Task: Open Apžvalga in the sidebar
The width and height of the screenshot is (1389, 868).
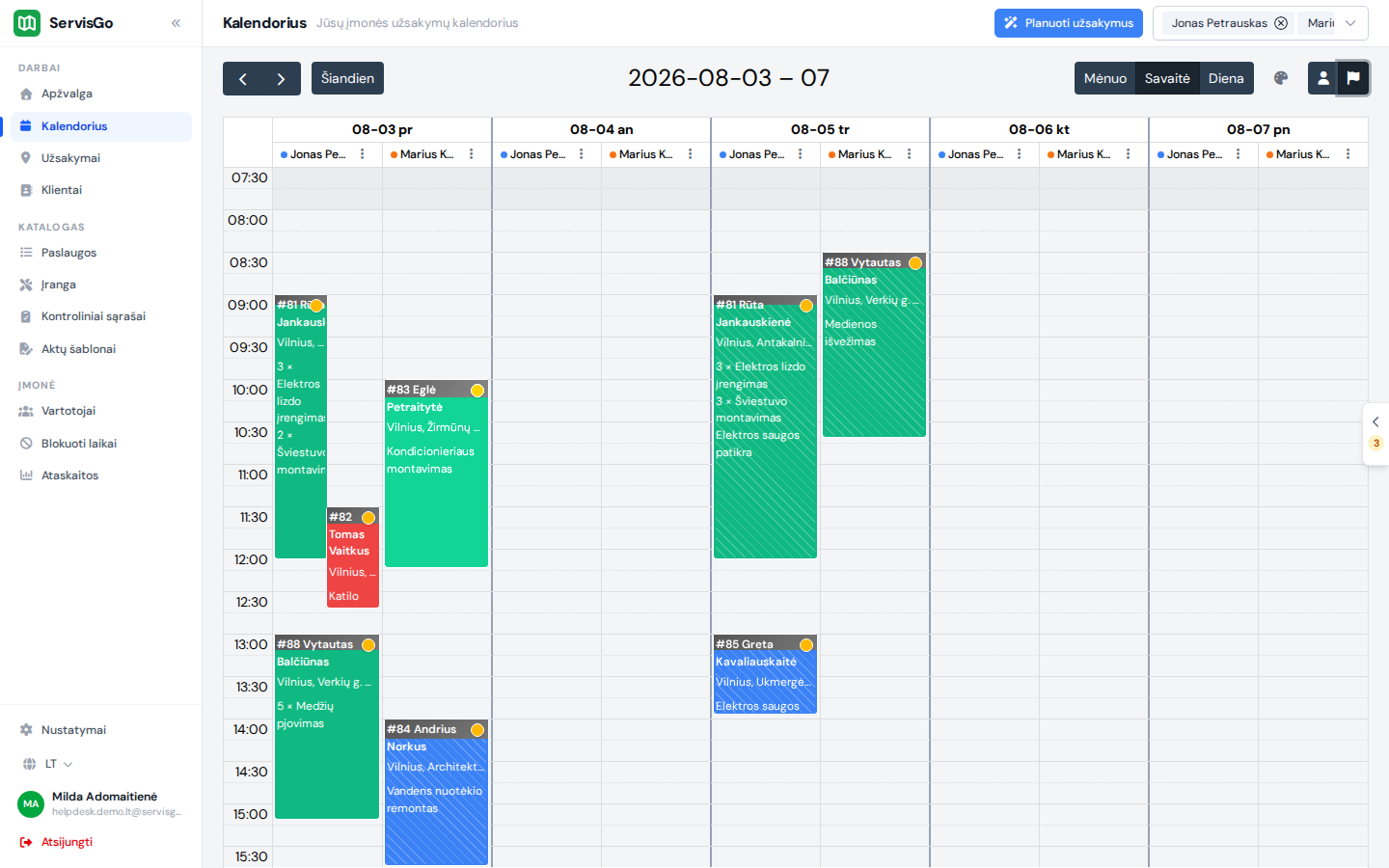Action: point(101,94)
